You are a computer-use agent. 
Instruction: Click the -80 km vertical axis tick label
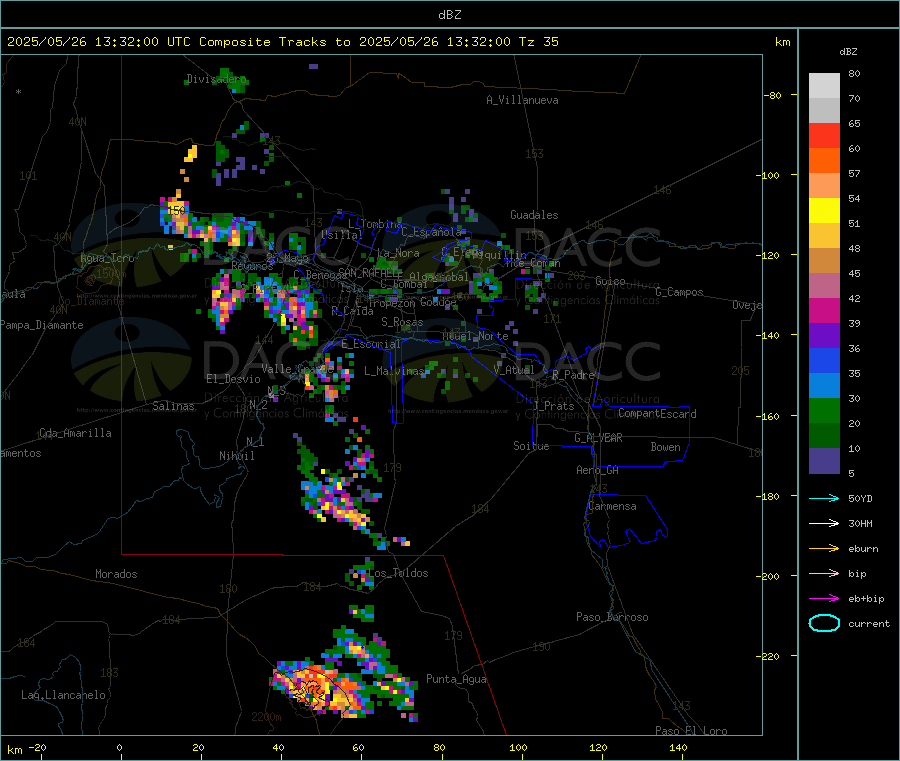(x=773, y=95)
